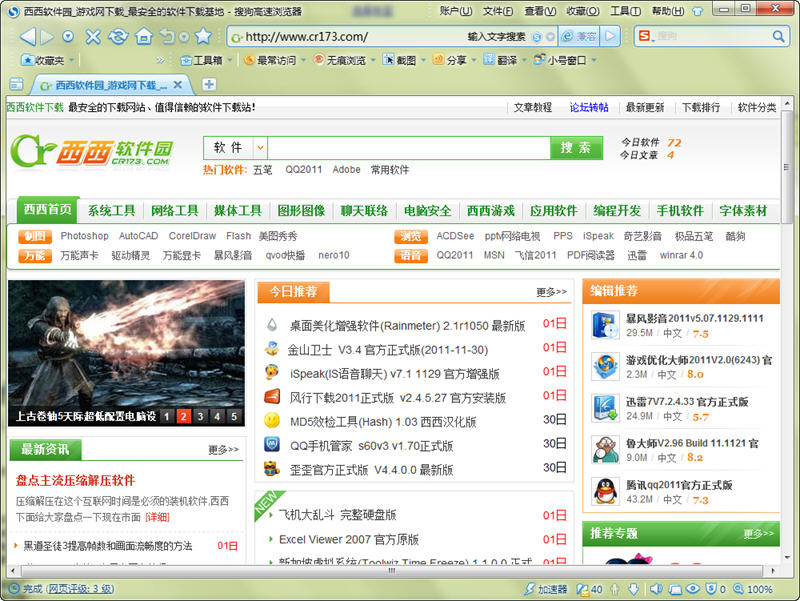800x601 pixels.
Task: Click the 腾讯qq2011 penguin icon
Action: tap(606, 491)
